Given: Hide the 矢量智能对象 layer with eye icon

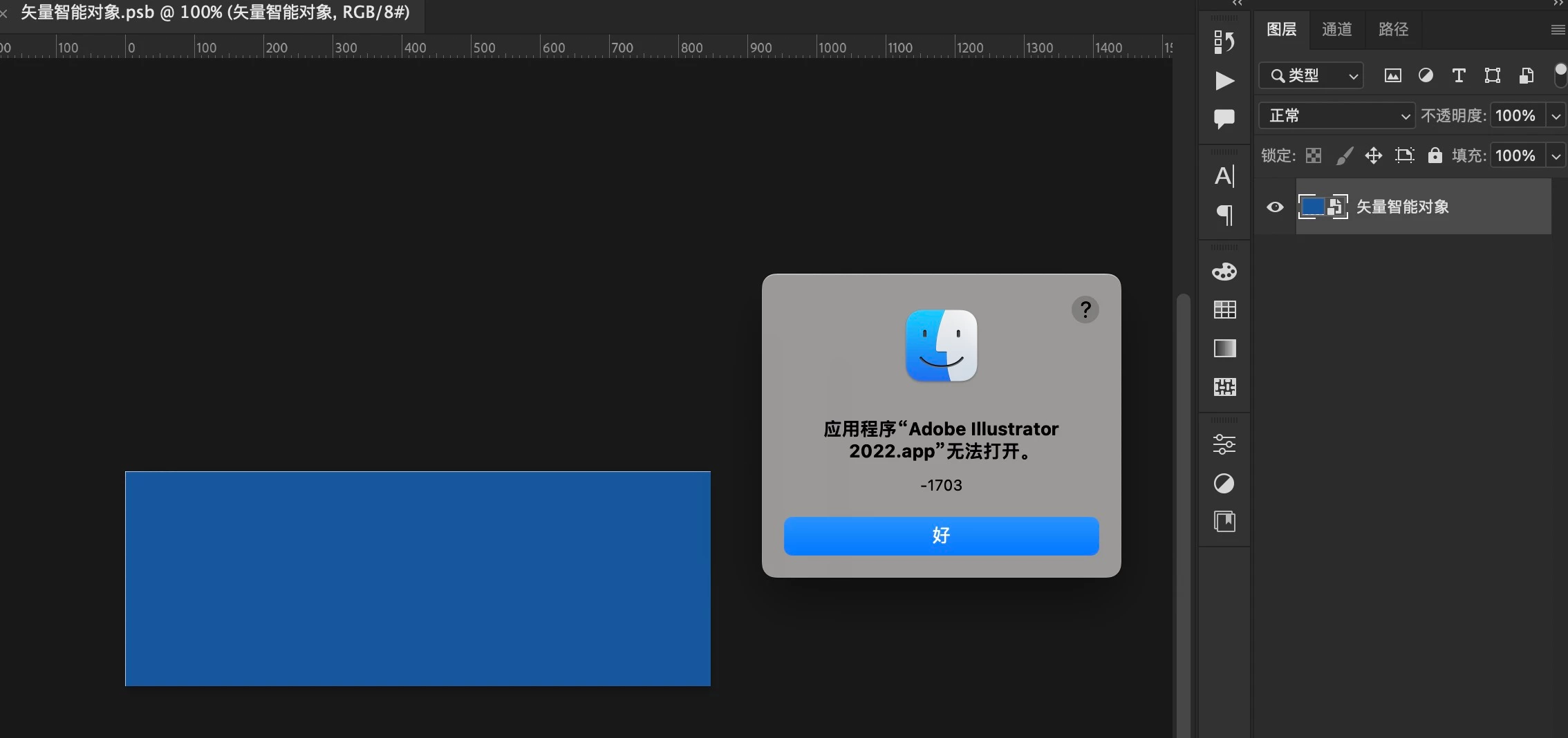Looking at the screenshot, I should click(x=1275, y=207).
